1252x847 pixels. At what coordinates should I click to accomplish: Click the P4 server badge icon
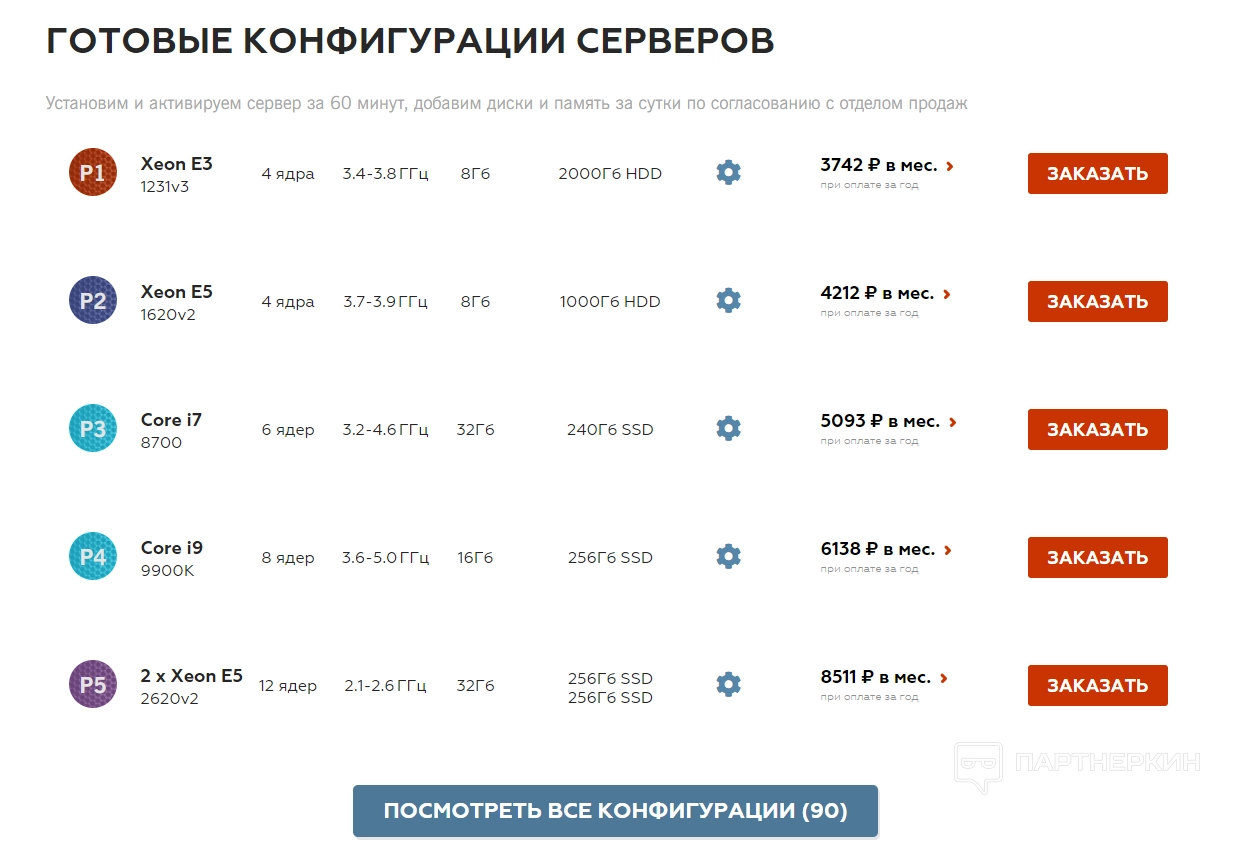(x=93, y=556)
